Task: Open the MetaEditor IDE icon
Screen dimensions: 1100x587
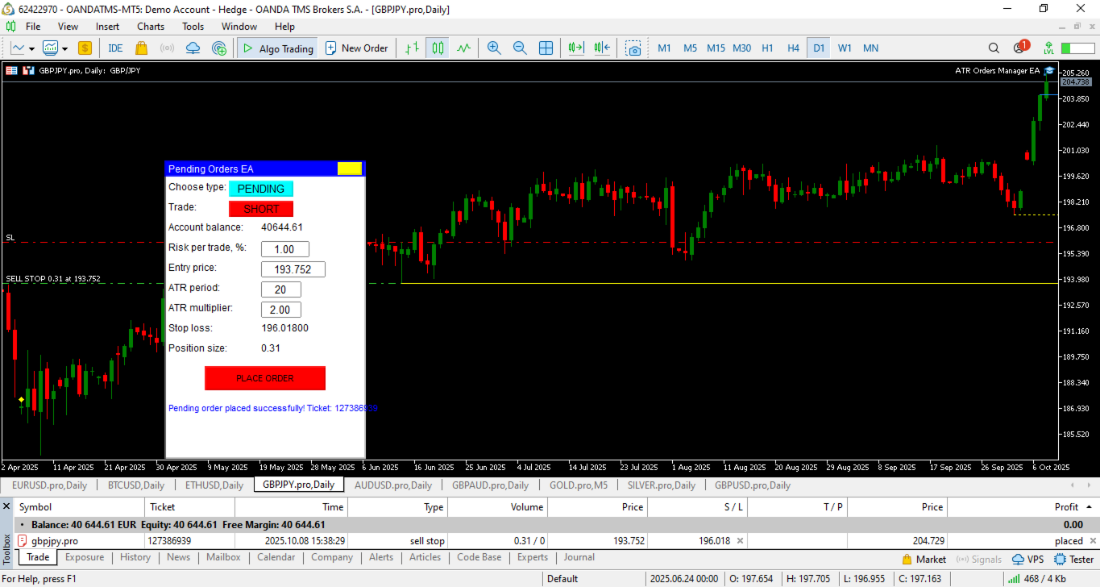Action: point(116,48)
